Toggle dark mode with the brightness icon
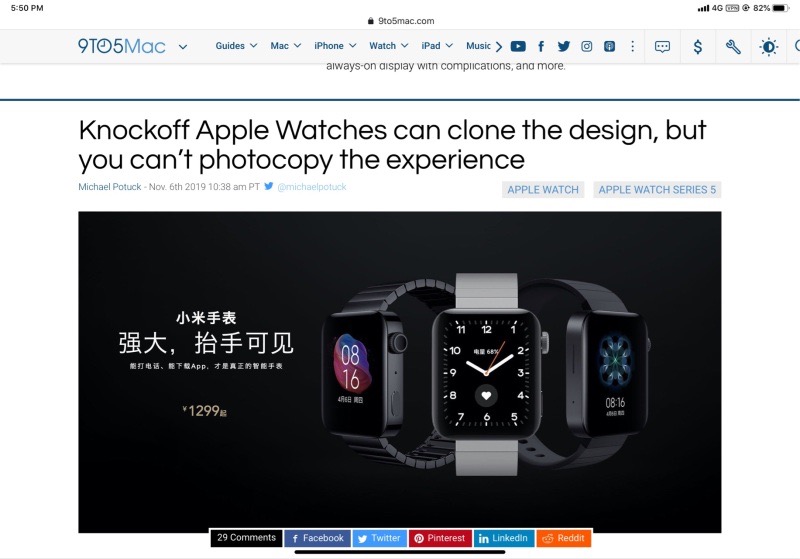 click(x=768, y=47)
